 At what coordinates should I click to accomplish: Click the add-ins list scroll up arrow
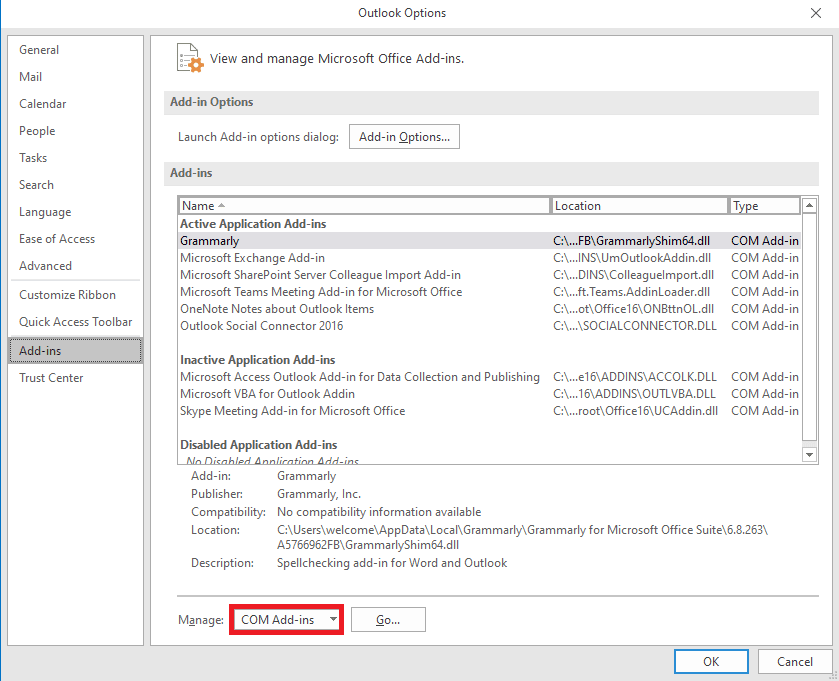point(810,205)
